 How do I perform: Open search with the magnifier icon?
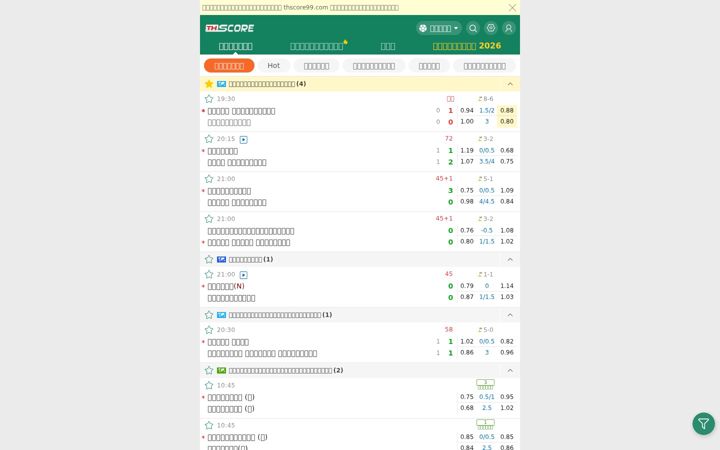[472, 28]
